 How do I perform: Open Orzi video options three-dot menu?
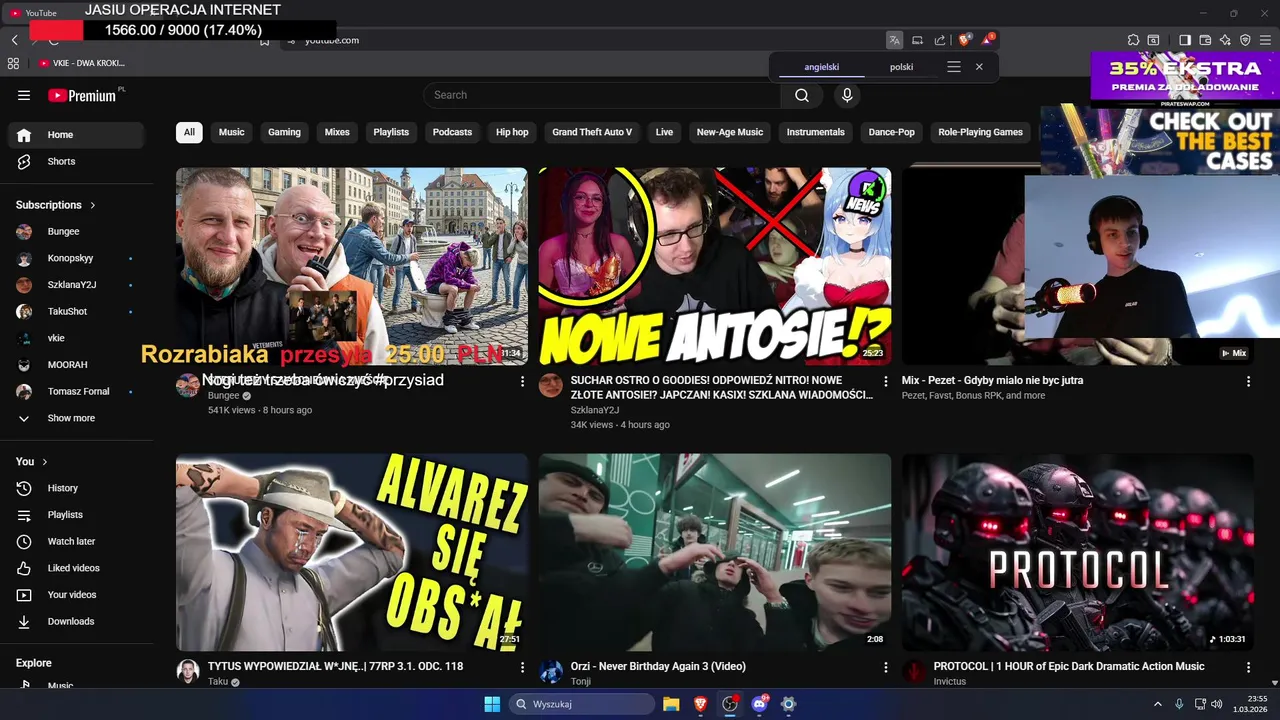click(x=885, y=667)
